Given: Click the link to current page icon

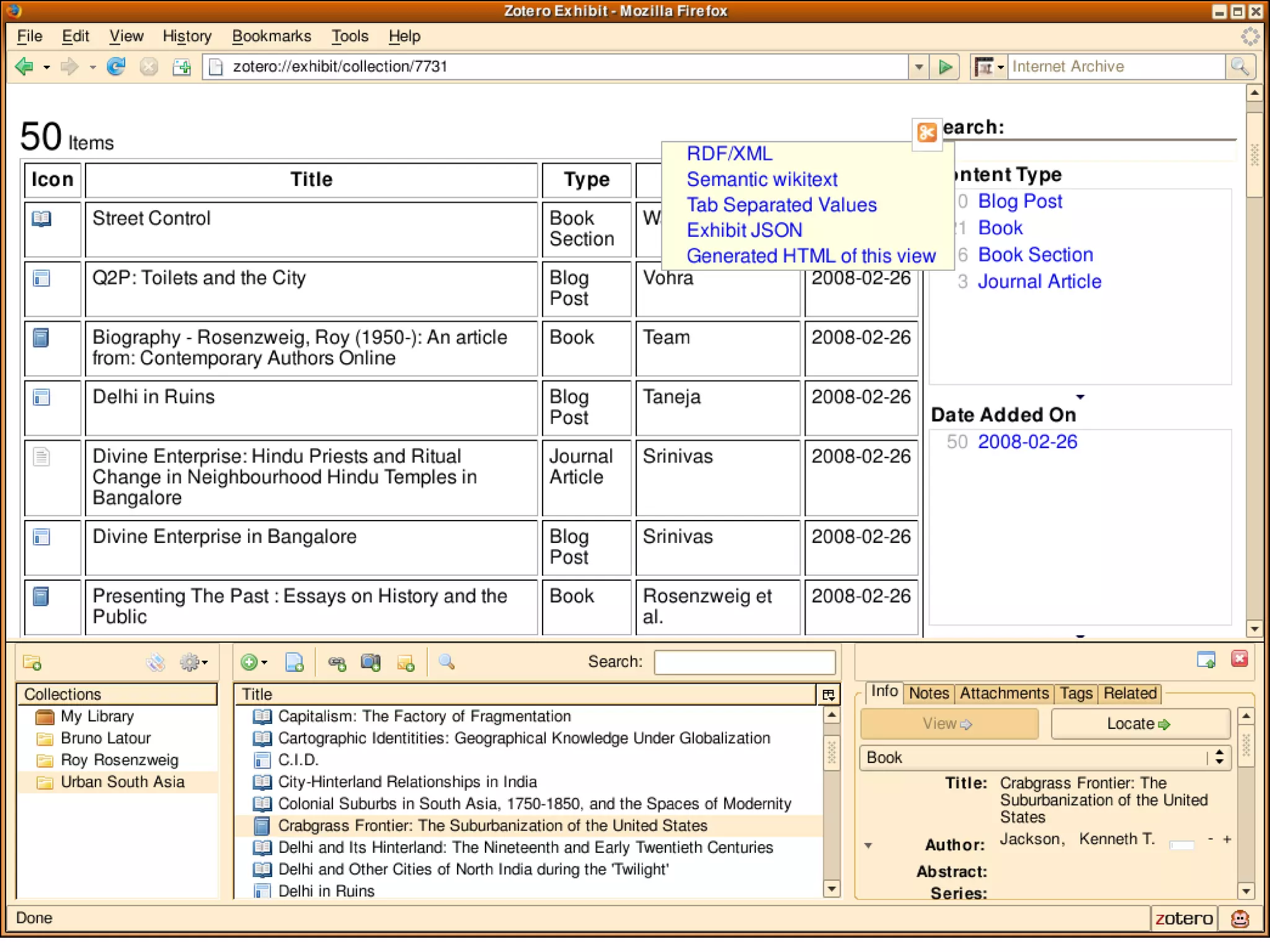Looking at the screenshot, I should pyautogui.click(x=337, y=663).
